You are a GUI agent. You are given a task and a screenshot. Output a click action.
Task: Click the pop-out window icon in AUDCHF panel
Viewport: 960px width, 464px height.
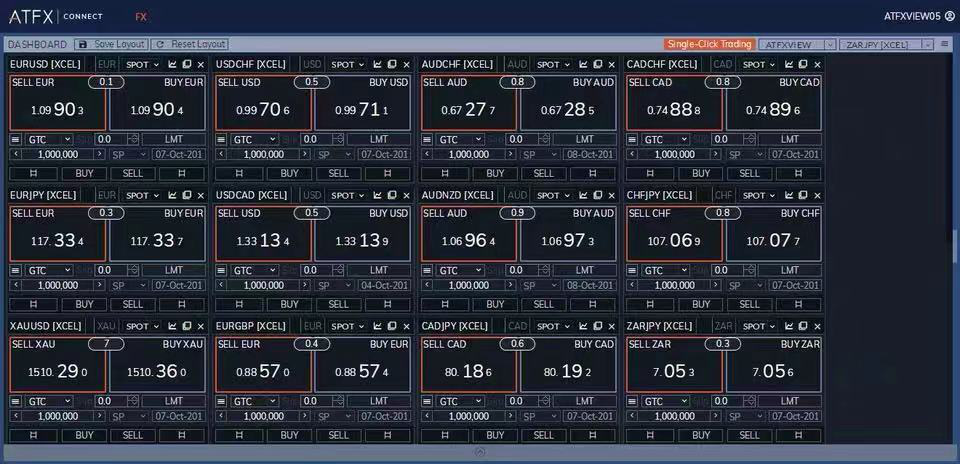[x=598, y=64]
